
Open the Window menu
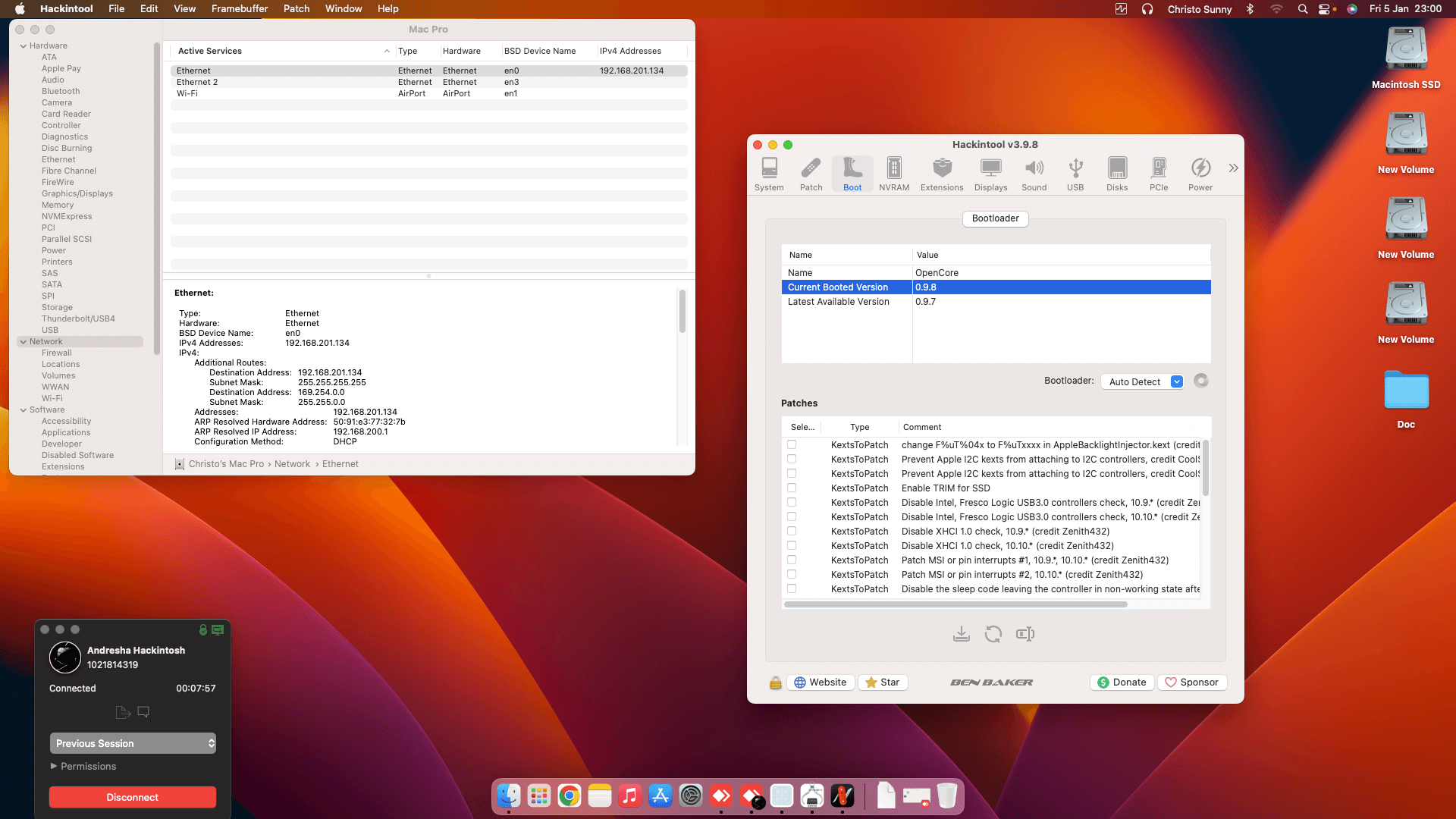[x=344, y=9]
